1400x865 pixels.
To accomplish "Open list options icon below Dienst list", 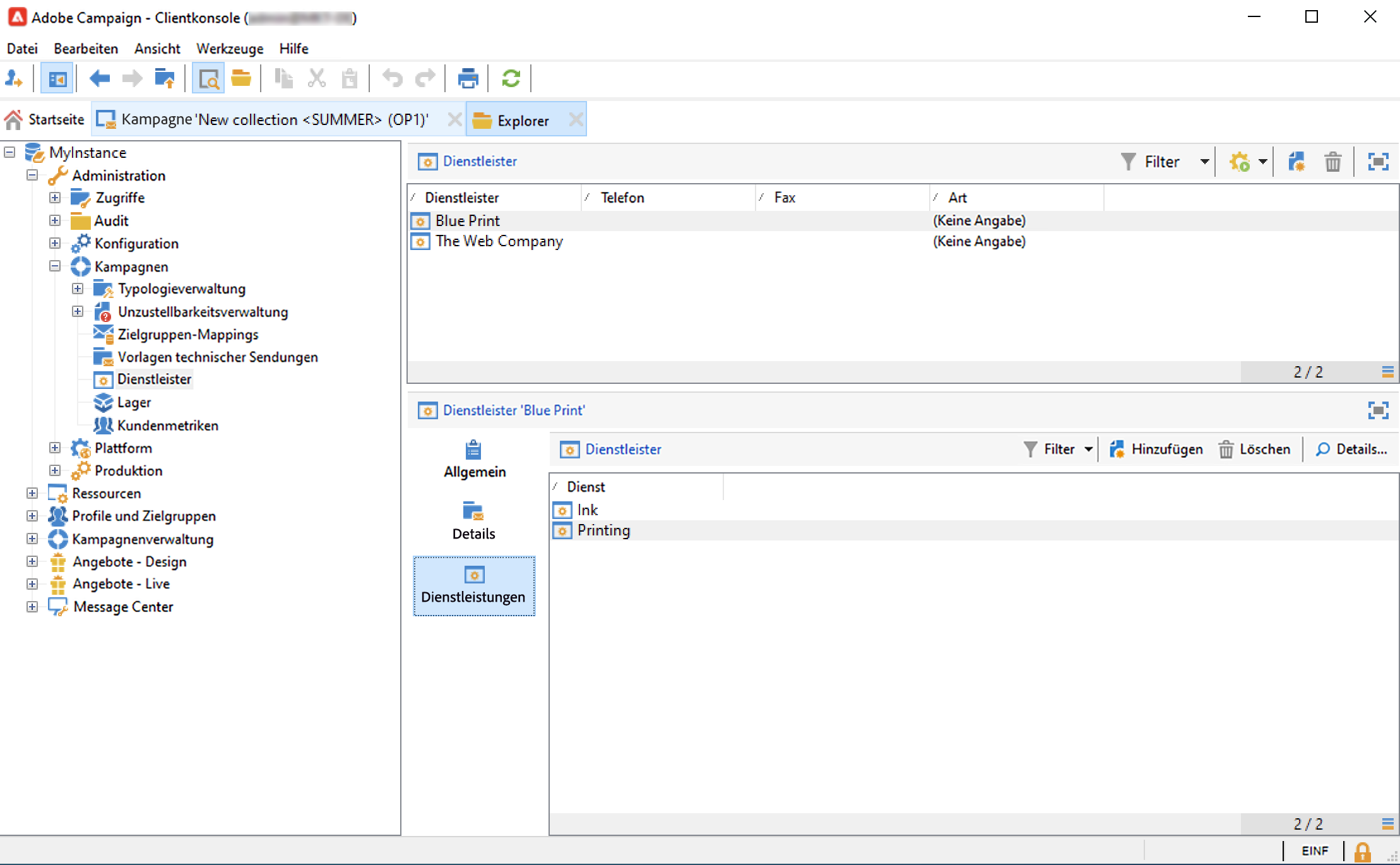I will pyautogui.click(x=1387, y=823).
